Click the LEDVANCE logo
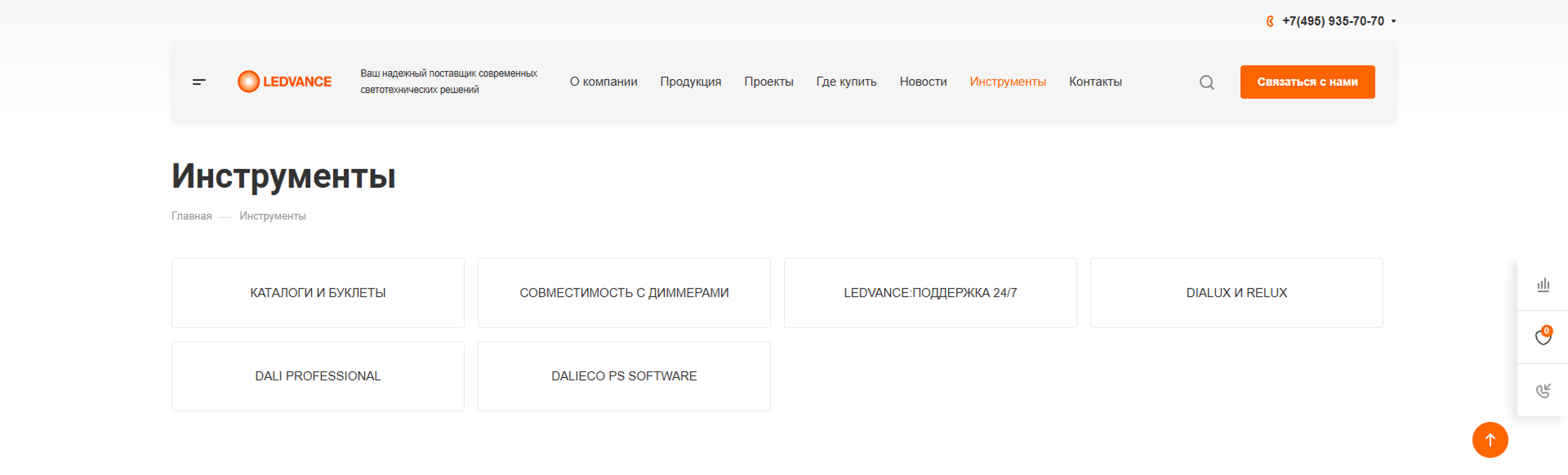The height and width of the screenshot is (475, 1568). pyautogui.click(x=284, y=82)
